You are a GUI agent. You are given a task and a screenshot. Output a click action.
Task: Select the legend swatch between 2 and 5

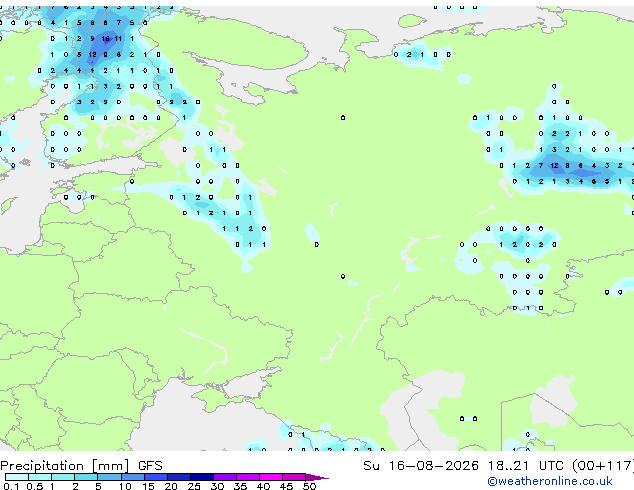tap(86, 477)
